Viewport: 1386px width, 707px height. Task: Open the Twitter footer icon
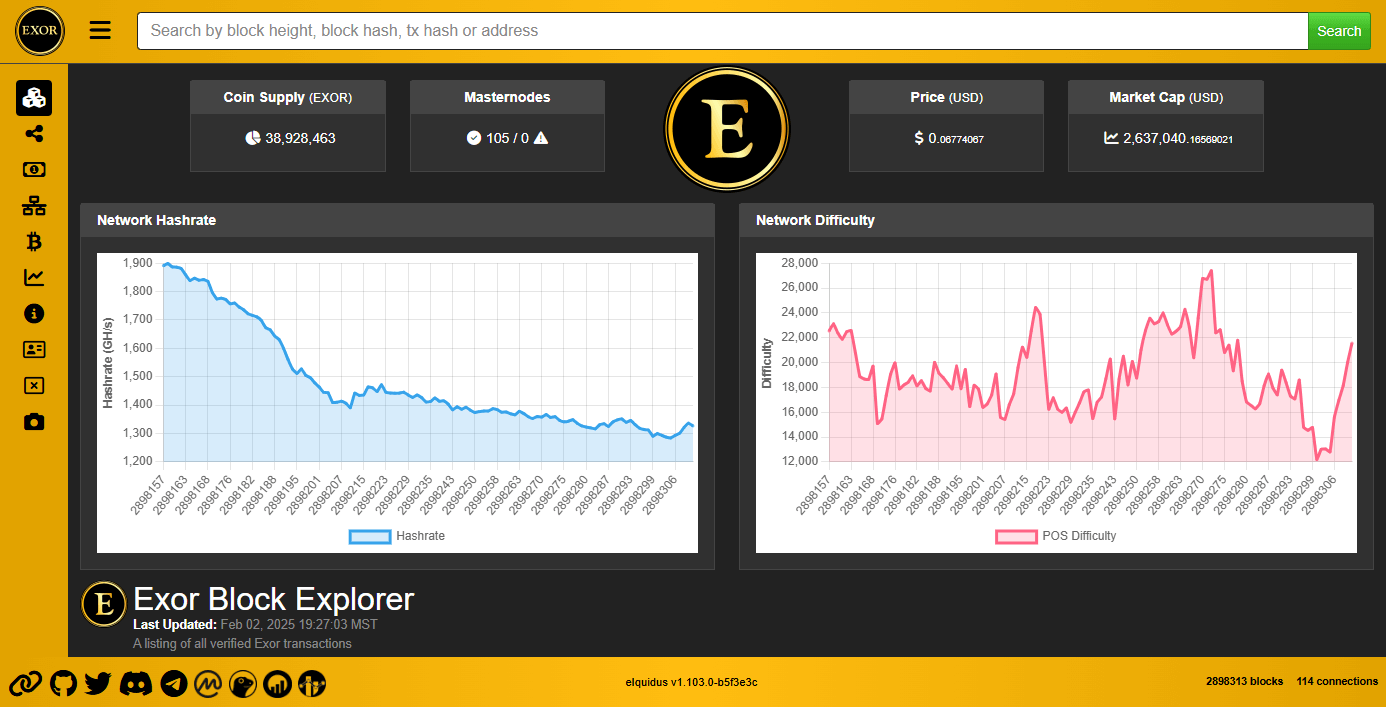[x=97, y=684]
